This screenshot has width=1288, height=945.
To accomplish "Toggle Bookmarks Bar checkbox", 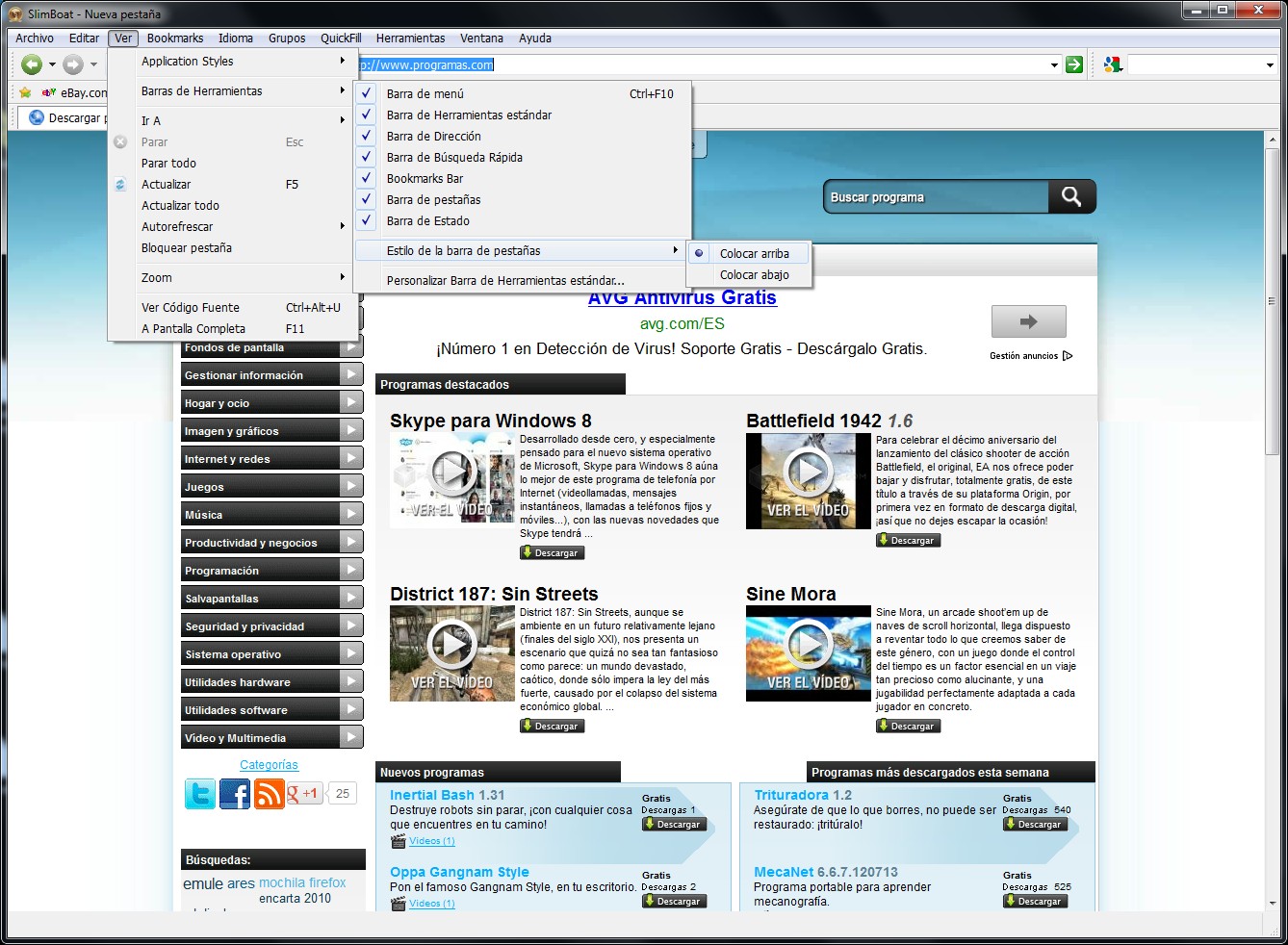I will click(x=366, y=178).
